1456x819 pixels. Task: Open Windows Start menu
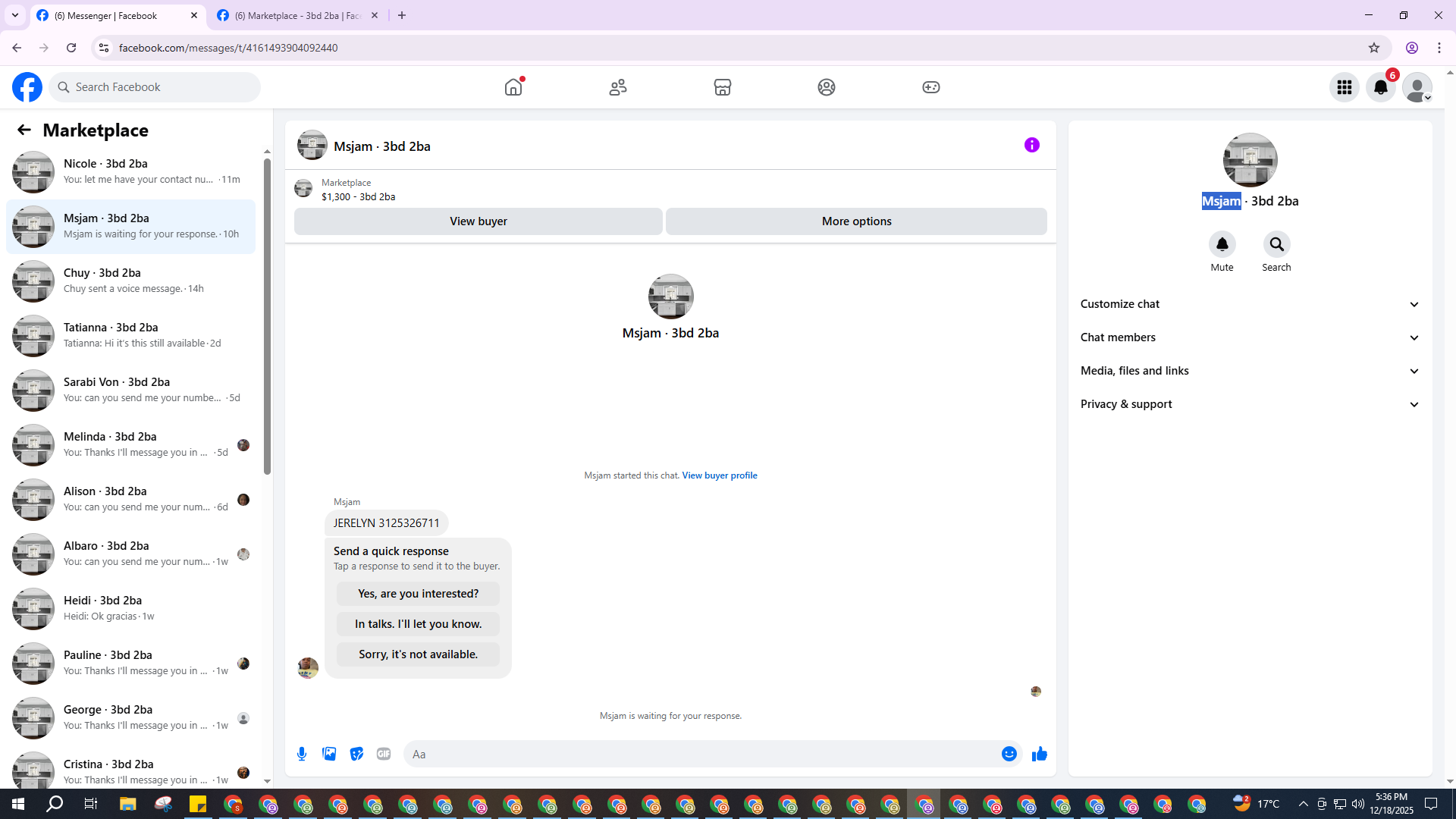point(18,804)
